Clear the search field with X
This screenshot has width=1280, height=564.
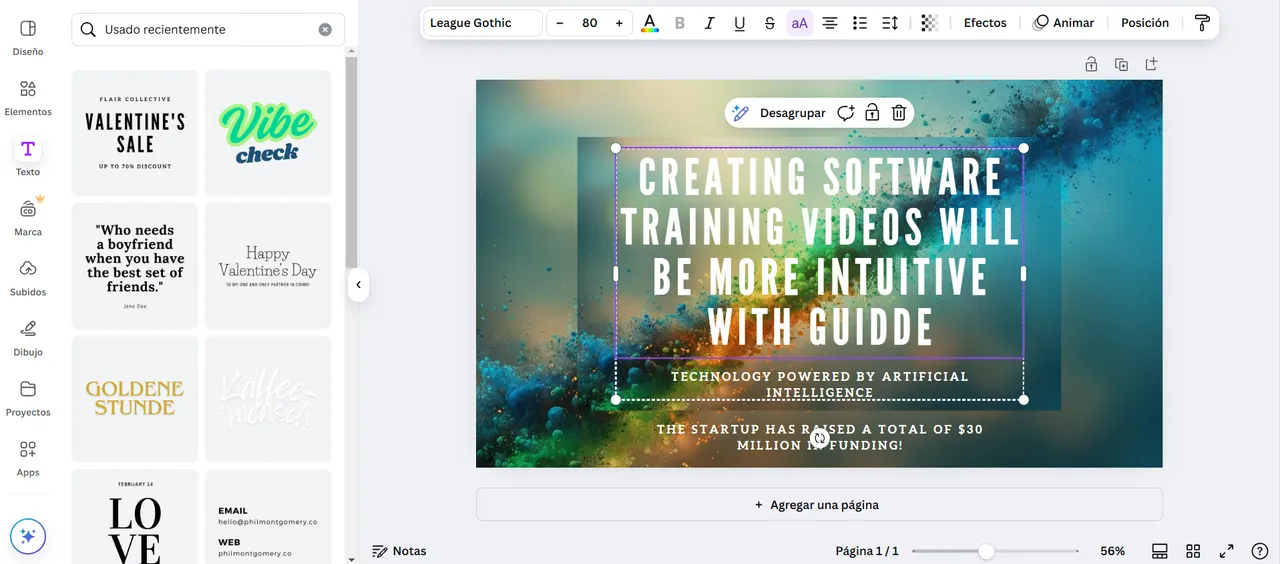coord(325,29)
